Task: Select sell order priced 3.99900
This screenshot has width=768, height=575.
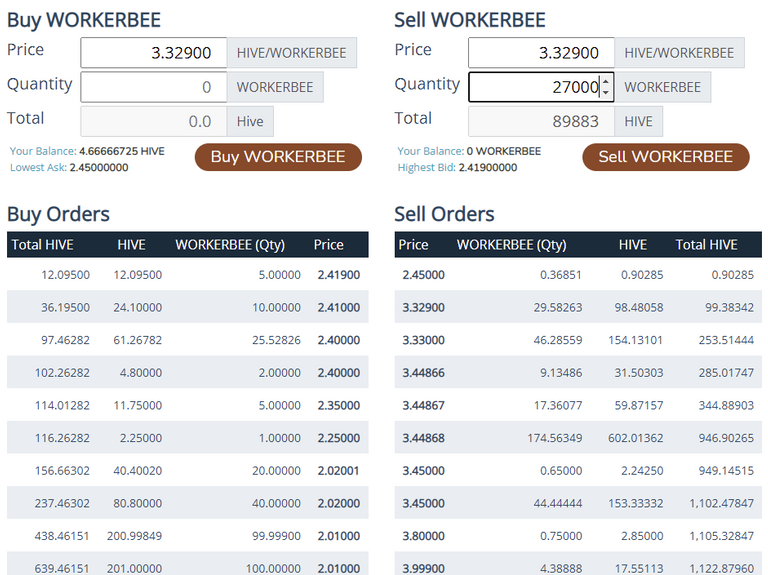Action: [x=578, y=564]
